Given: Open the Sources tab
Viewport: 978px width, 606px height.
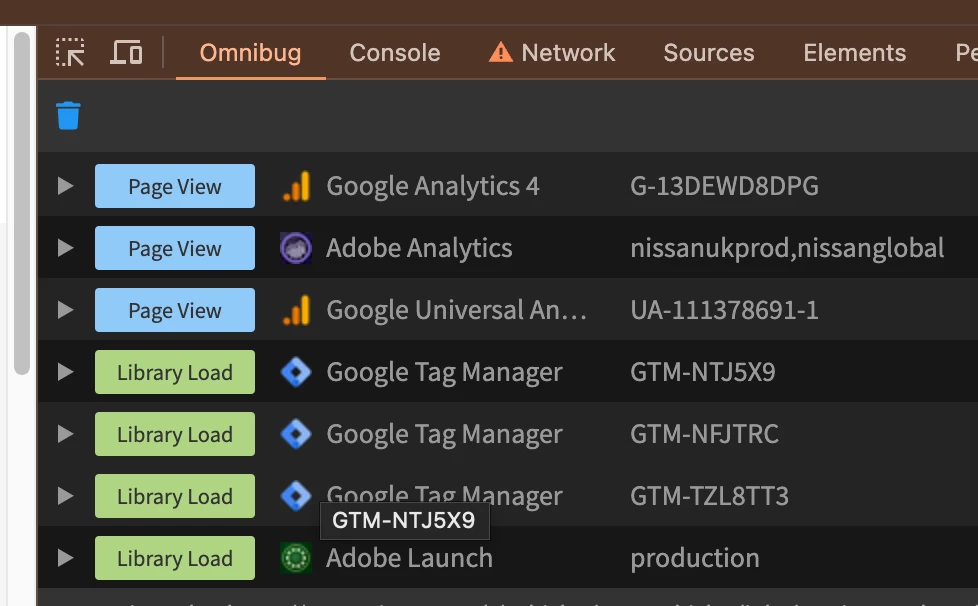Looking at the screenshot, I should 709,53.
